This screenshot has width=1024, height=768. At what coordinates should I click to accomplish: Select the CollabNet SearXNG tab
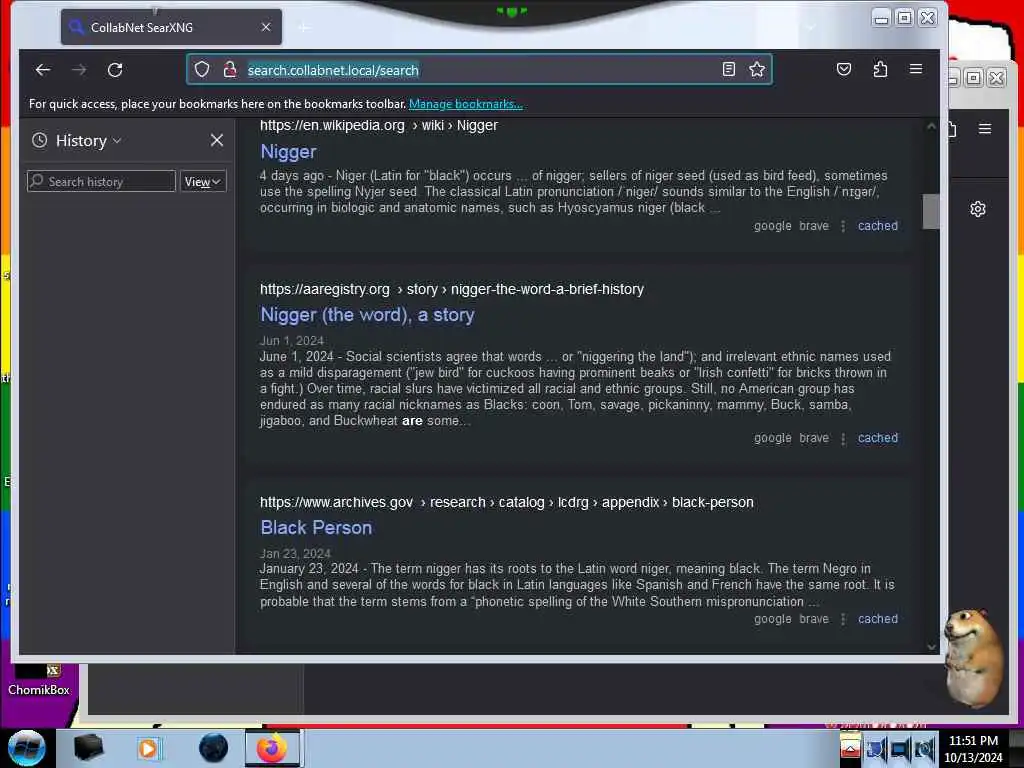(171, 27)
